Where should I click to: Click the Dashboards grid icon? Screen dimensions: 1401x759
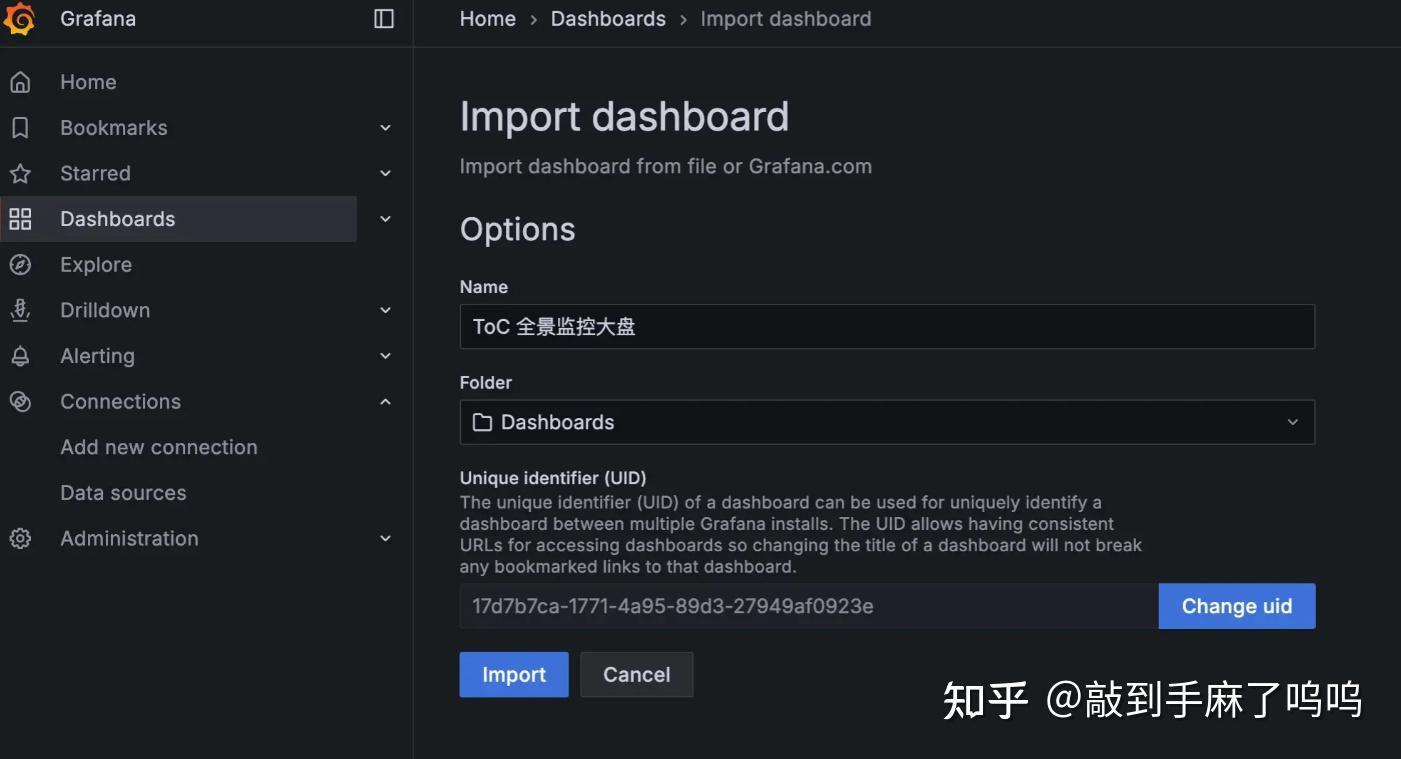[20, 219]
